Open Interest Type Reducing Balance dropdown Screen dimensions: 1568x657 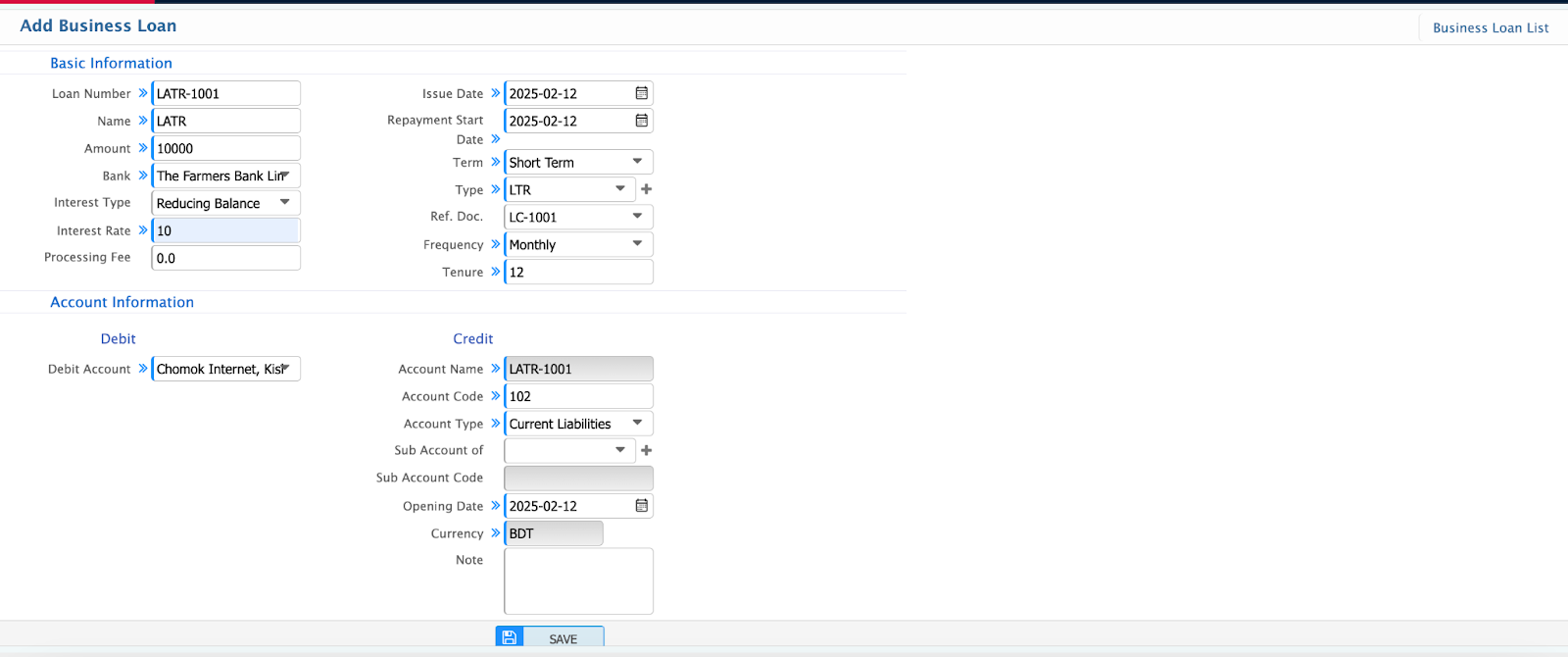pyautogui.click(x=225, y=203)
